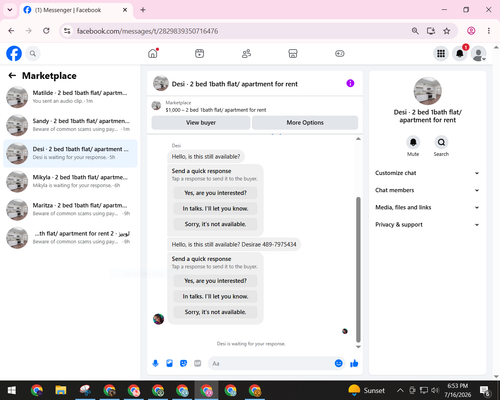Open listing thumbnail in Marketplace banner
Screen dimensions: 500x400
pyautogui.click(x=156, y=106)
